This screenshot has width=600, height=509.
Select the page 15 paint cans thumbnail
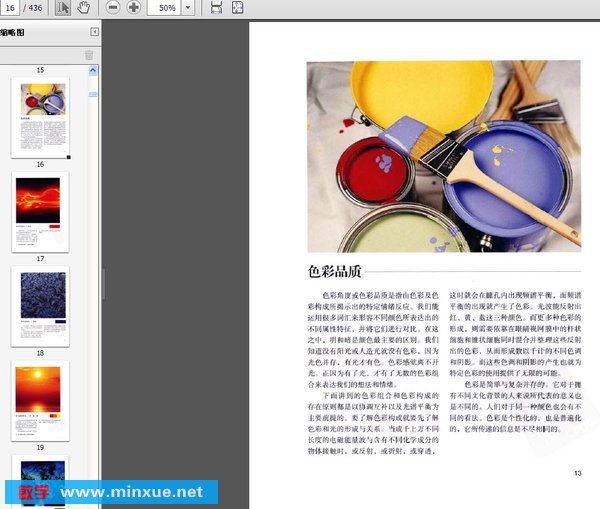coord(41,117)
